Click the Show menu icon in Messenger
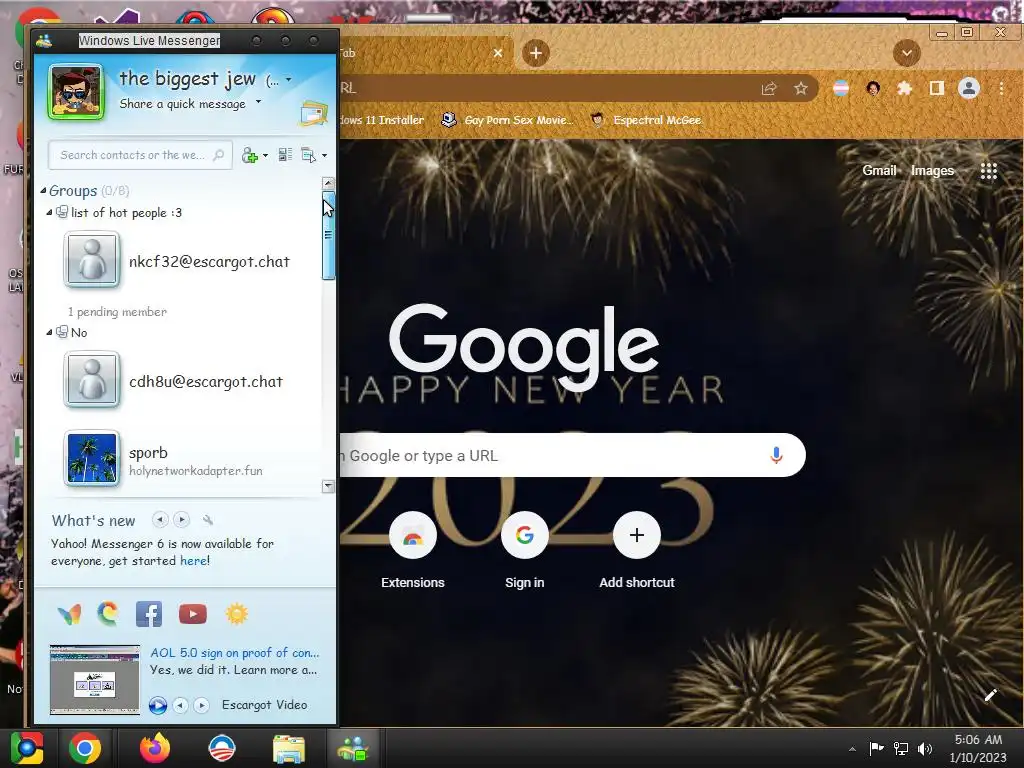Viewport: 1024px width, 768px height. point(308,155)
